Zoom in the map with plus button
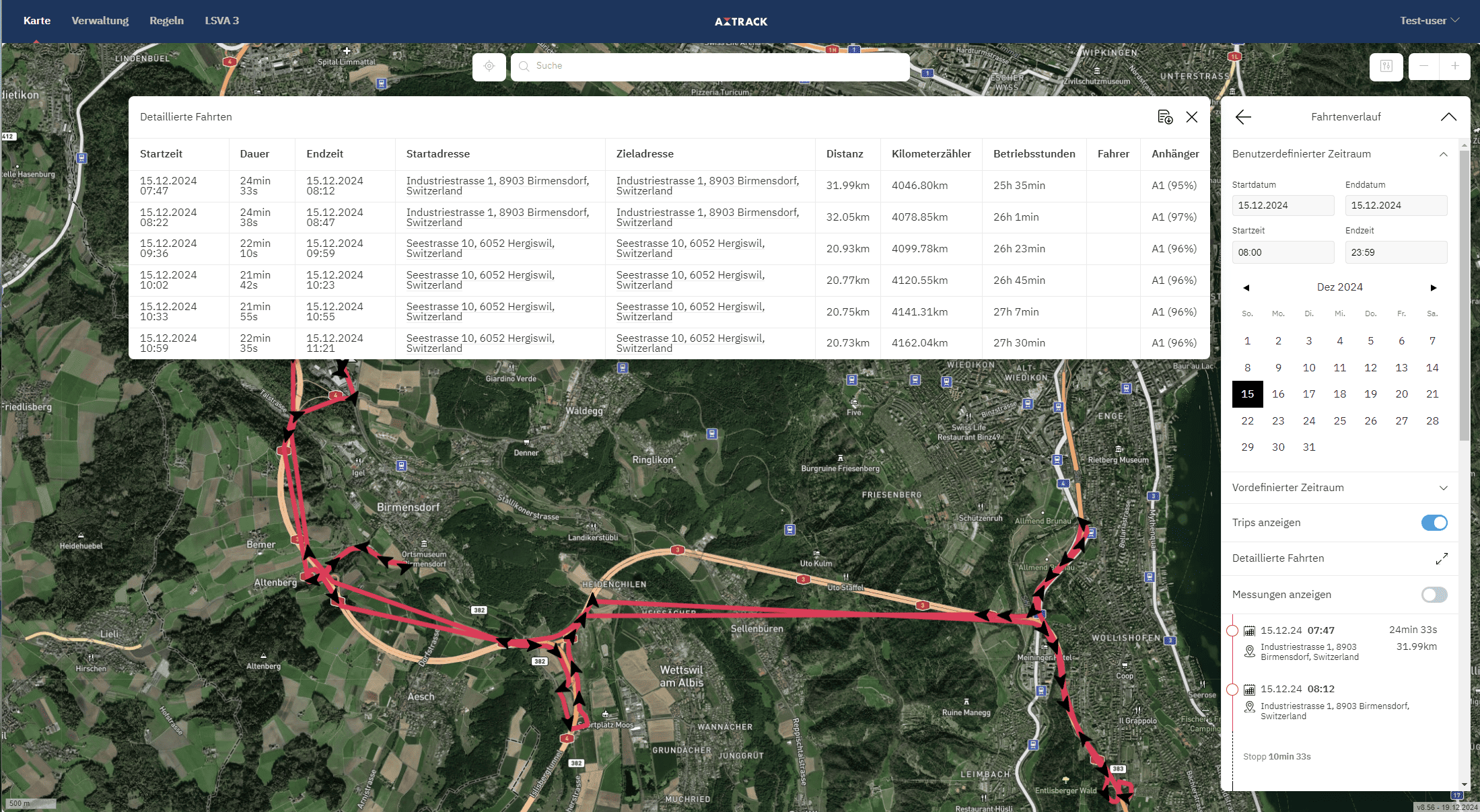Image resolution: width=1480 pixels, height=812 pixels. [x=1454, y=66]
